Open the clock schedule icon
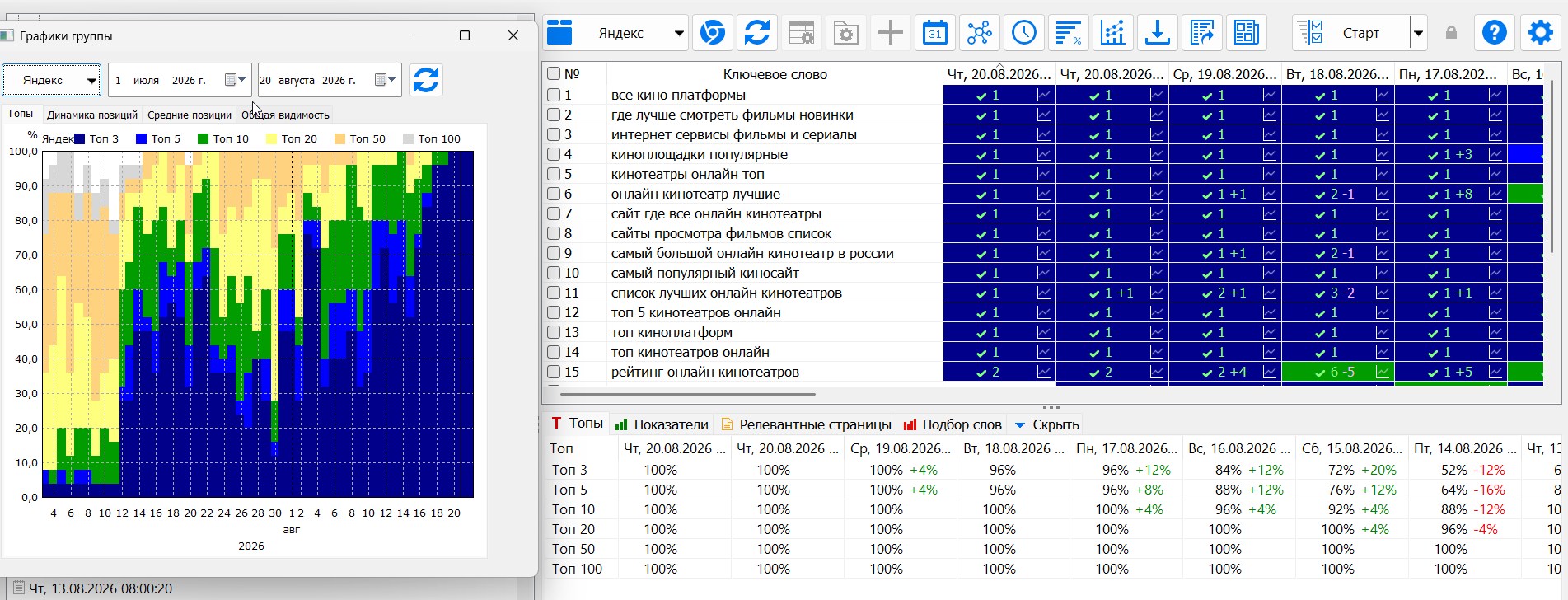Screen dimensions: 1568x600 click(x=1024, y=34)
